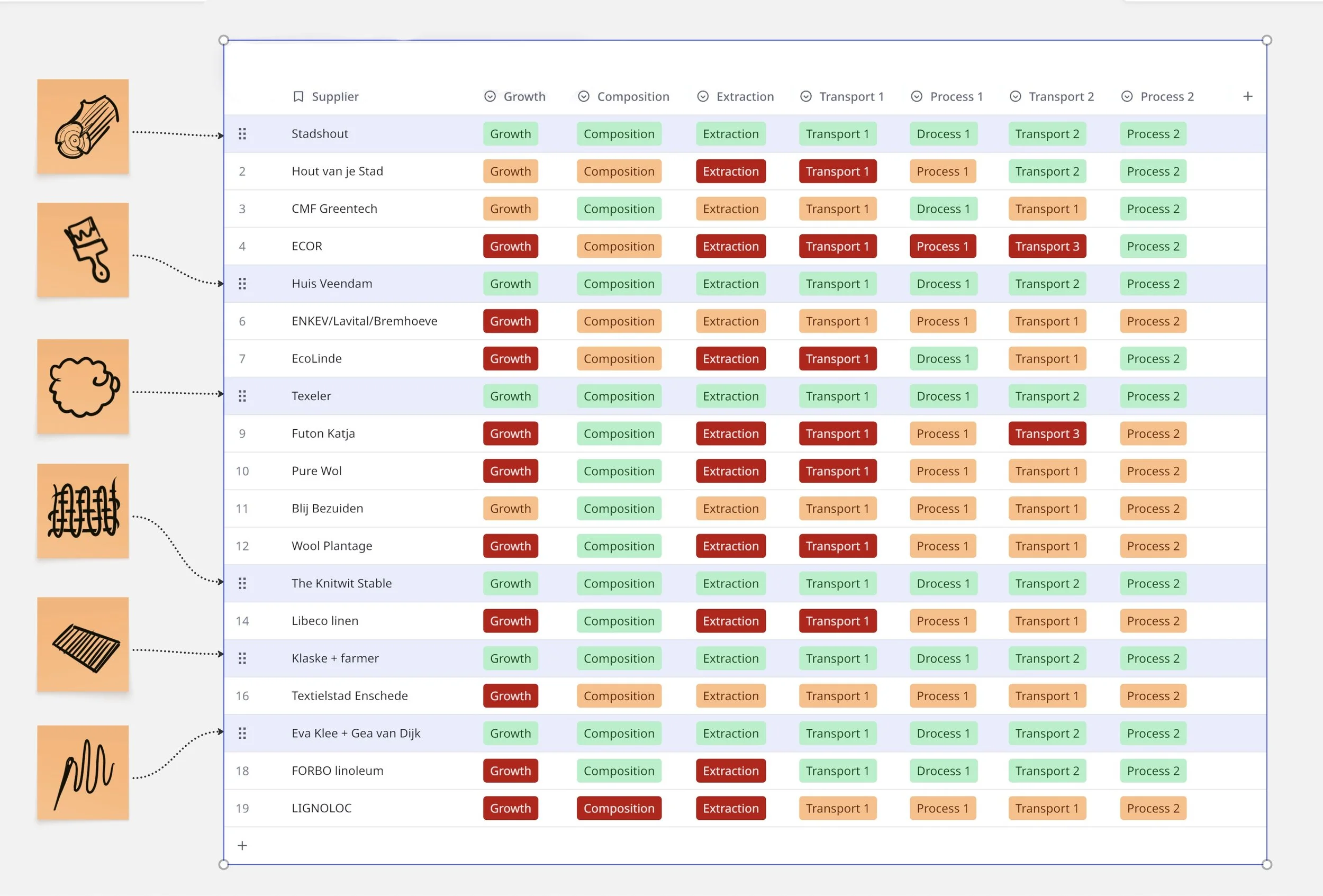Image resolution: width=1323 pixels, height=896 pixels.
Task: Open Growth column header dropdown
Action: pyautogui.click(x=490, y=97)
